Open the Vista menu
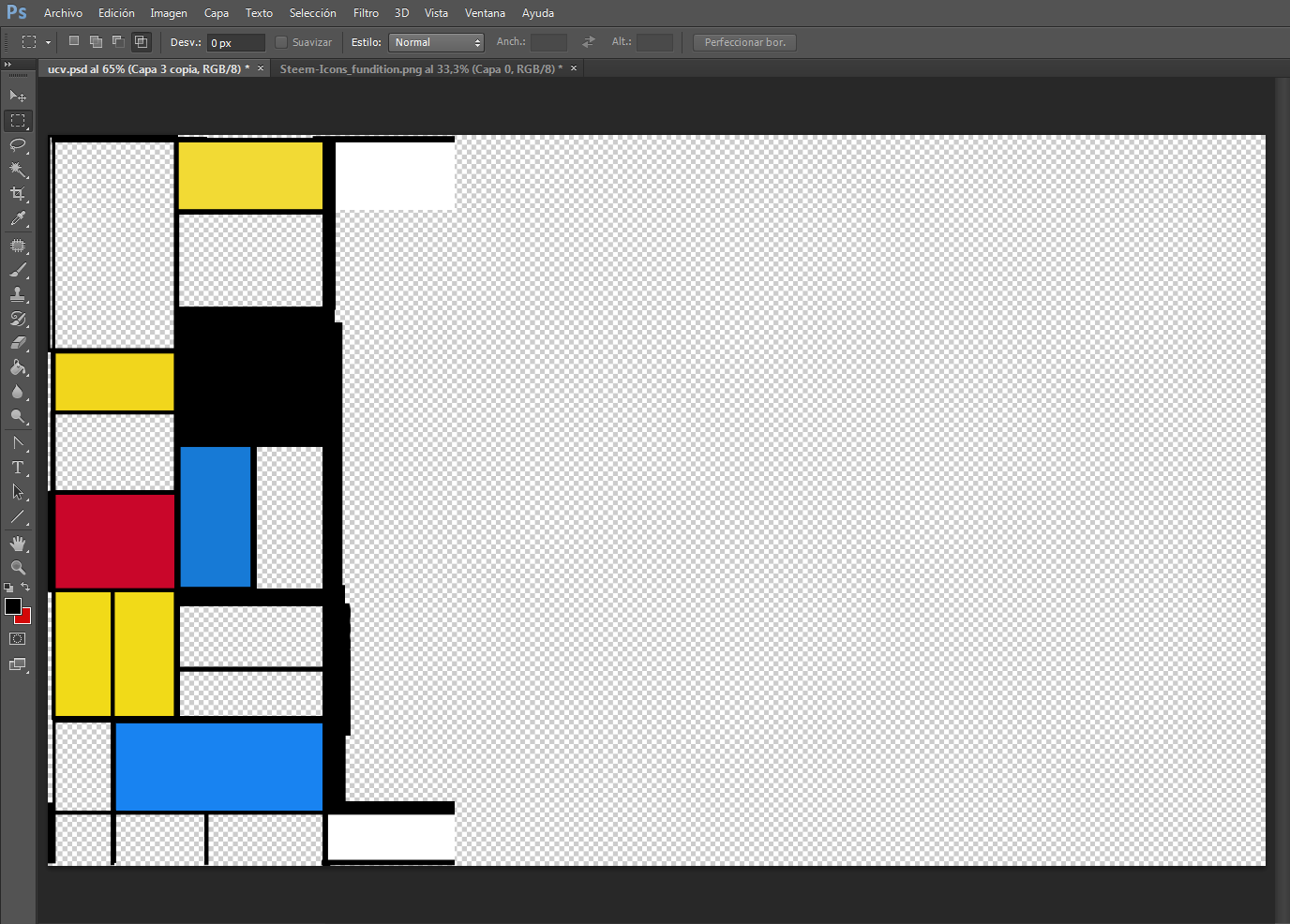Screen dimensions: 1290x924 436,13
